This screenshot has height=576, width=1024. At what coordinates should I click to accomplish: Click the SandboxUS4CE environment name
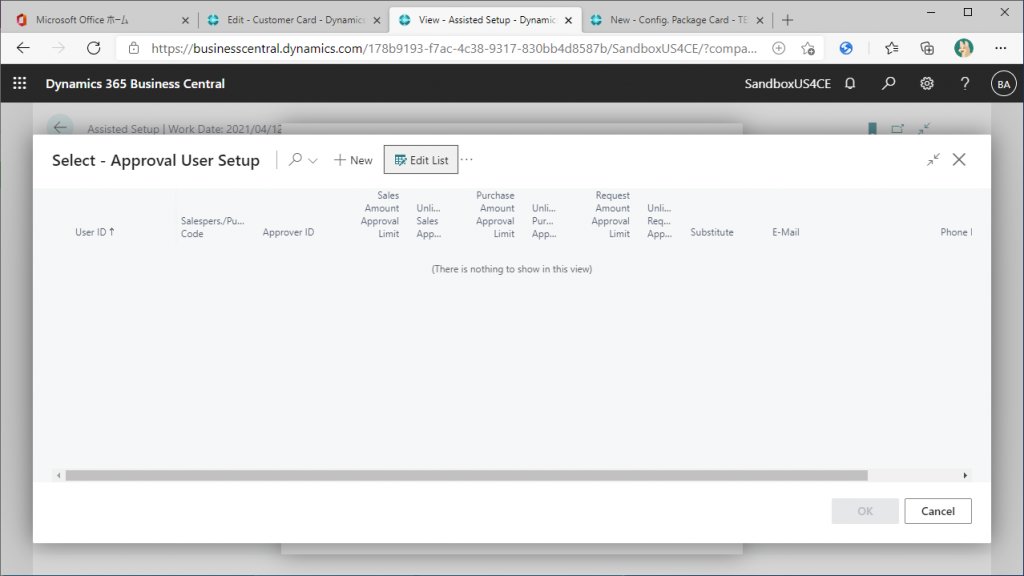click(788, 84)
